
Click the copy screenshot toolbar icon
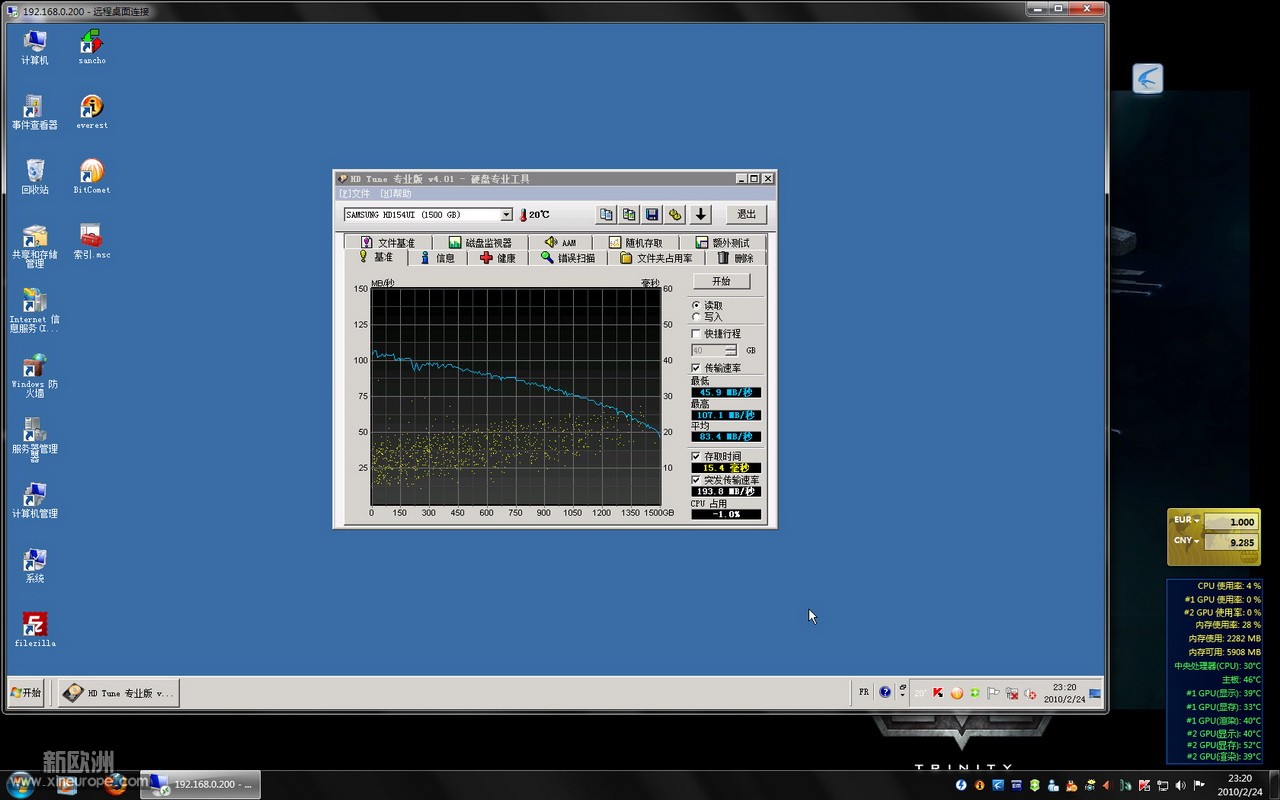(x=629, y=214)
